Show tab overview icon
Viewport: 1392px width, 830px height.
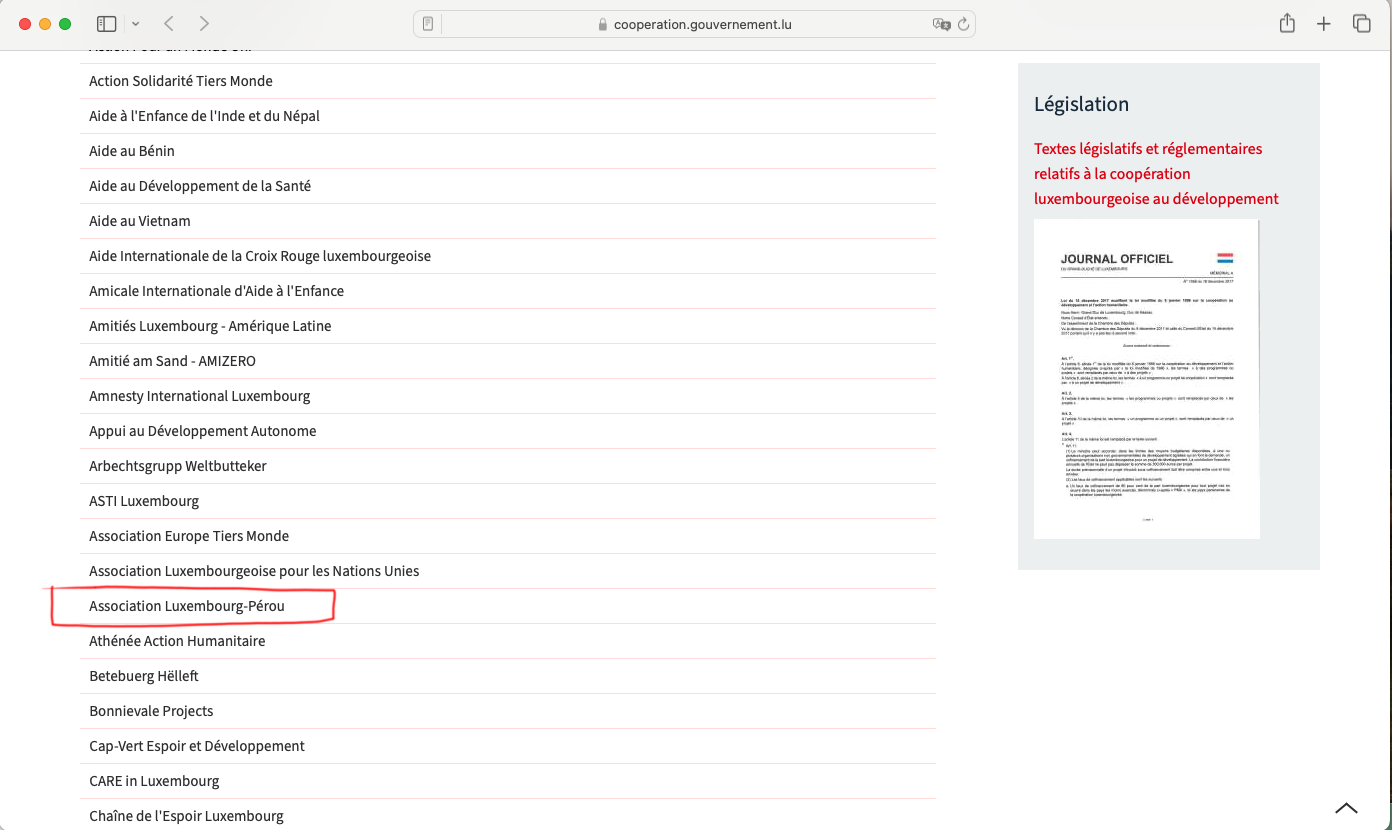1361,23
